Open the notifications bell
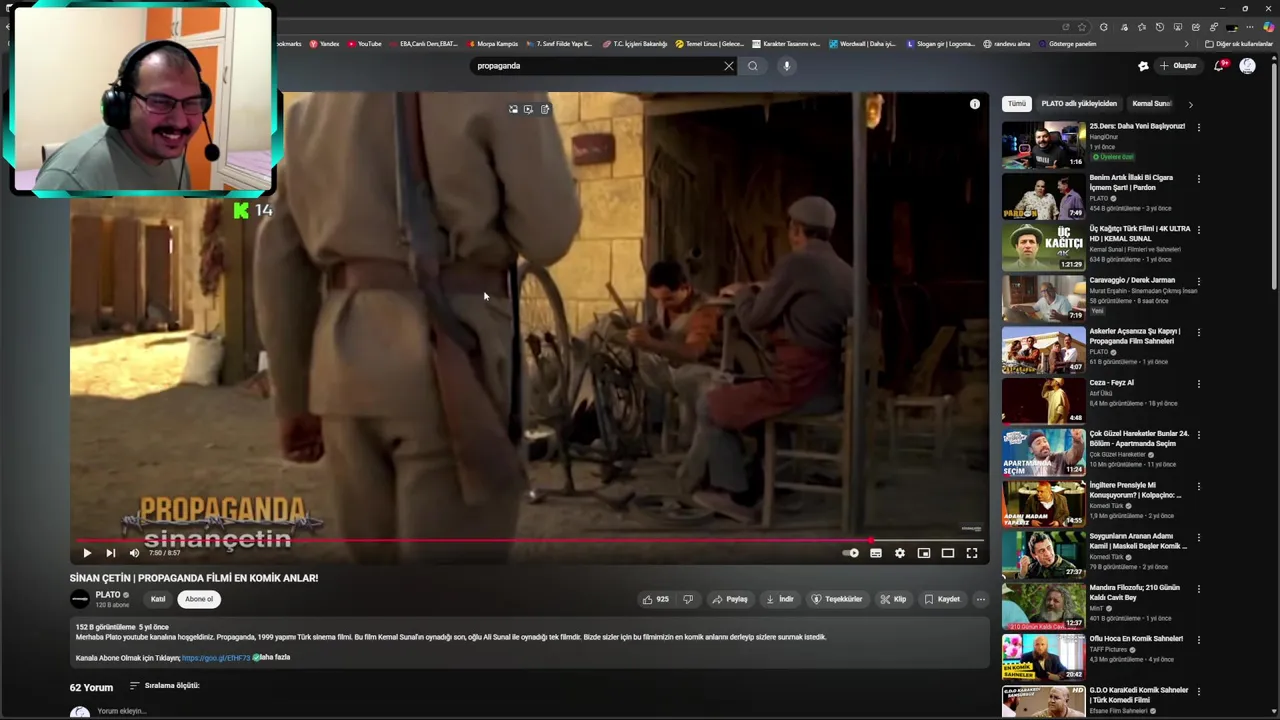The image size is (1280, 720). pos(1219,66)
